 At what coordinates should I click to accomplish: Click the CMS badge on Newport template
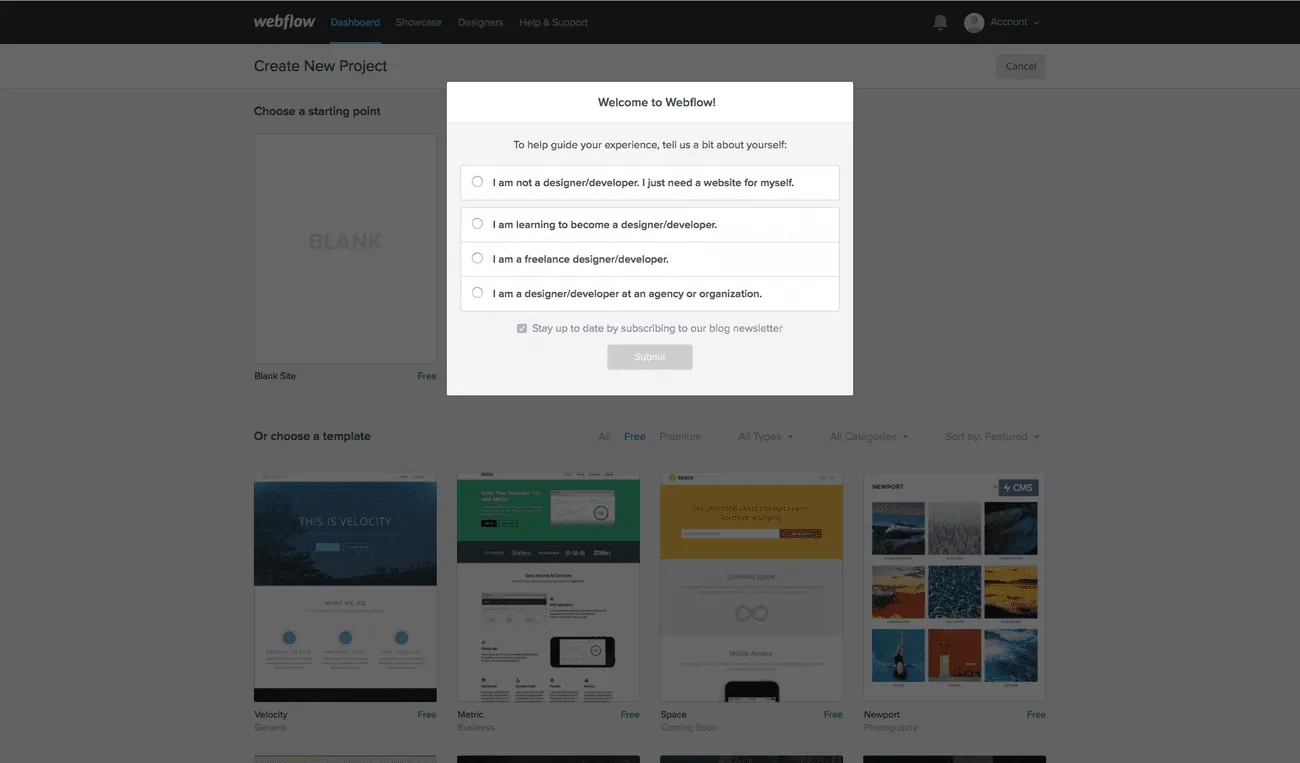click(x=1018, y=487)
